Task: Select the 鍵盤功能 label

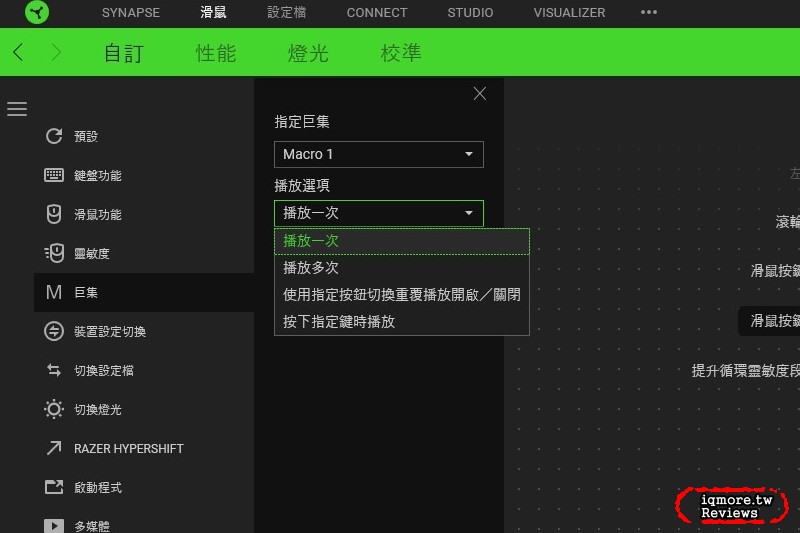Action: pyautogui.click(x=97, y=175)
